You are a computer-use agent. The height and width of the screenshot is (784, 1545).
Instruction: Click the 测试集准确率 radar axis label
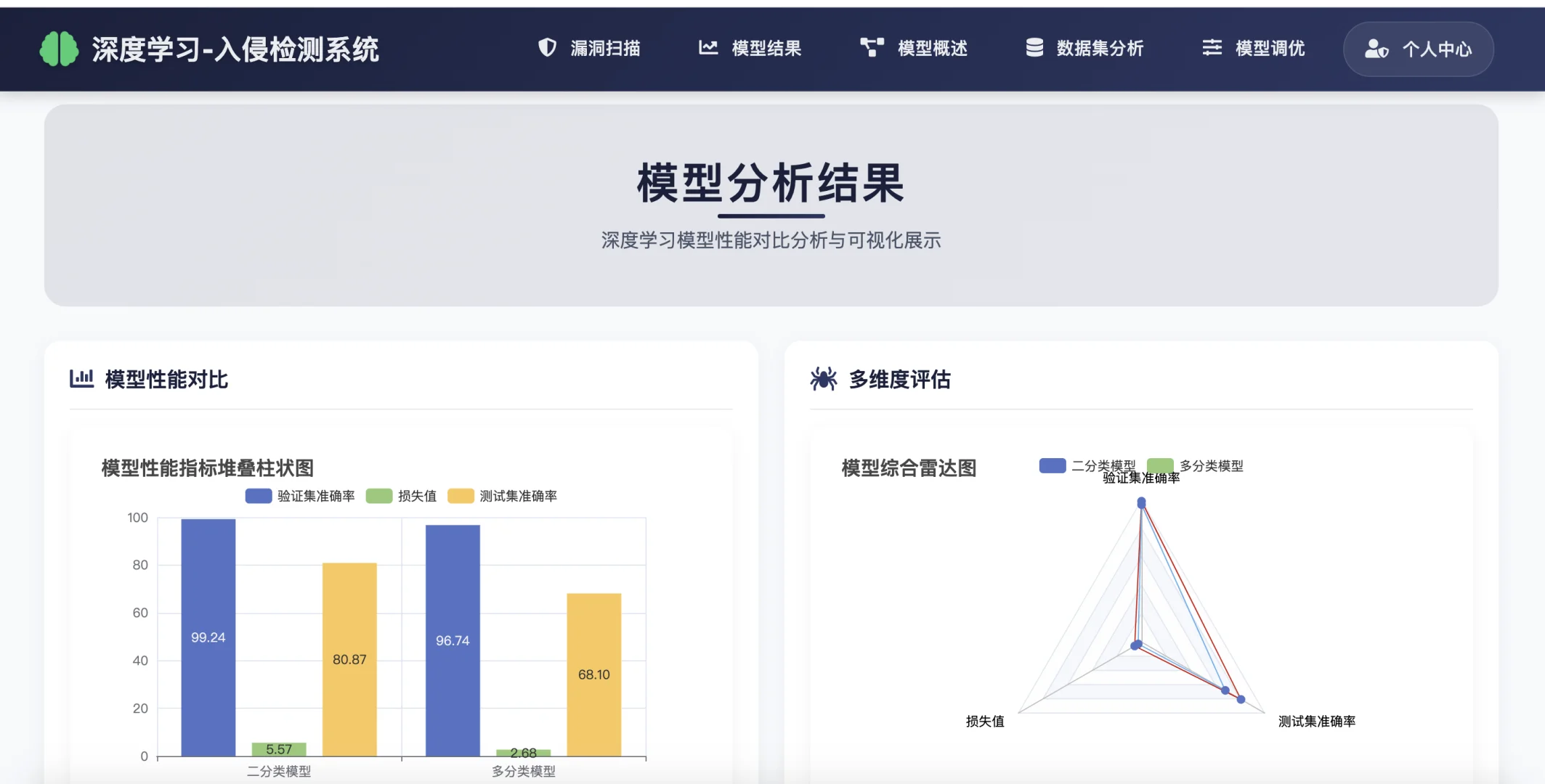tap(1316, 721)
